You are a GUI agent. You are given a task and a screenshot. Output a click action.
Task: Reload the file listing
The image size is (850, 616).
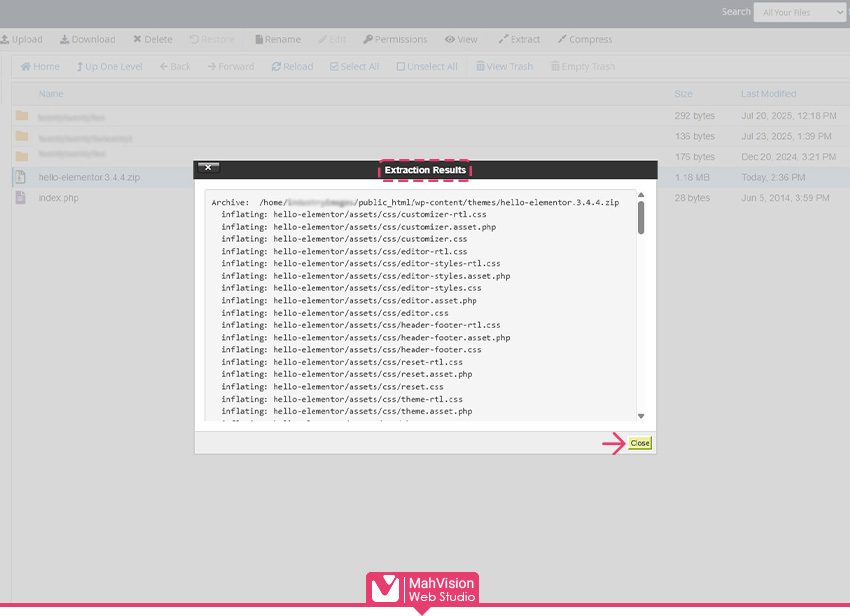click(292, 67)
